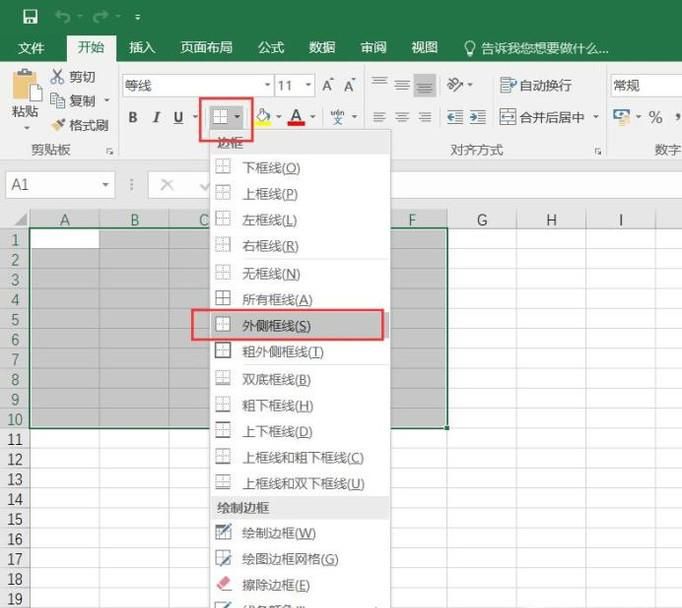This screenshot has width=682, height=608.
Task: Open the fill color dropdown arrow
Action: [279, 117]
